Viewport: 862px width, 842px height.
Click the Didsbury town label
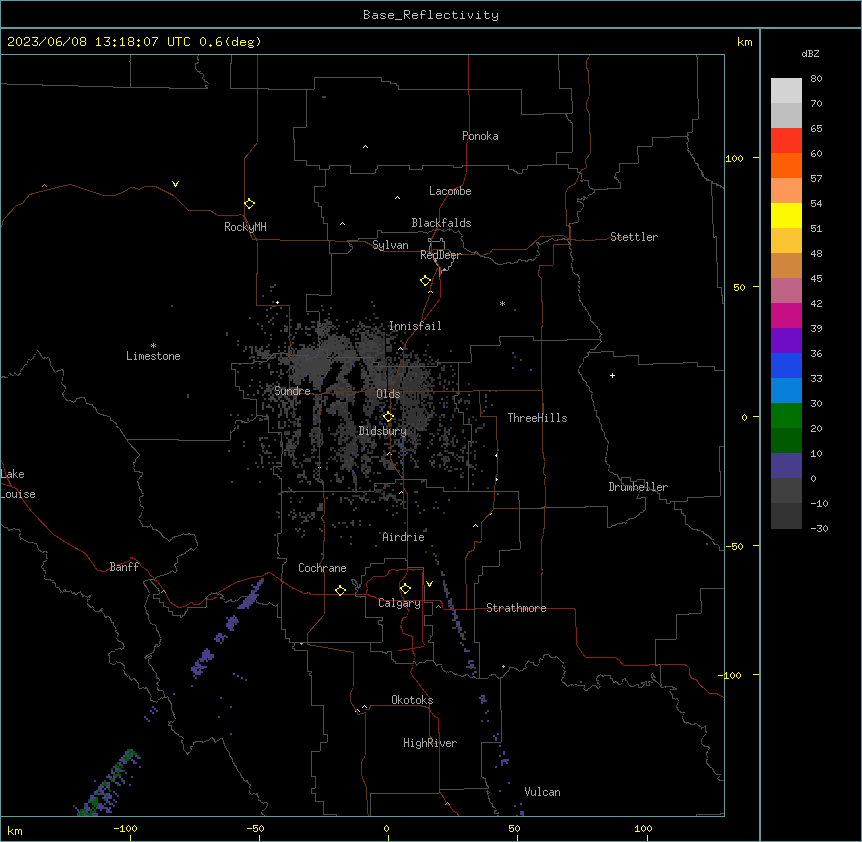pos(383,431)
